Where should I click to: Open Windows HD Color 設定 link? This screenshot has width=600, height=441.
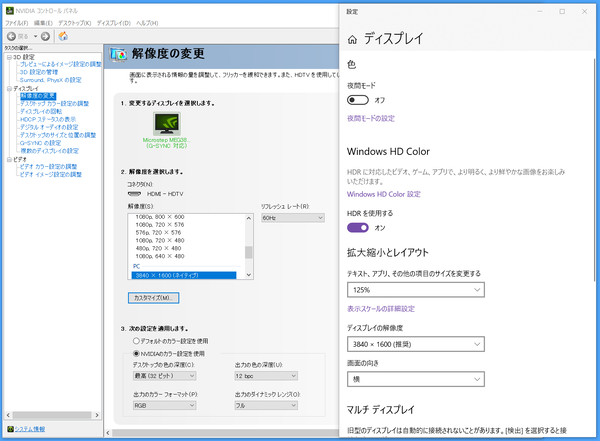383,194
